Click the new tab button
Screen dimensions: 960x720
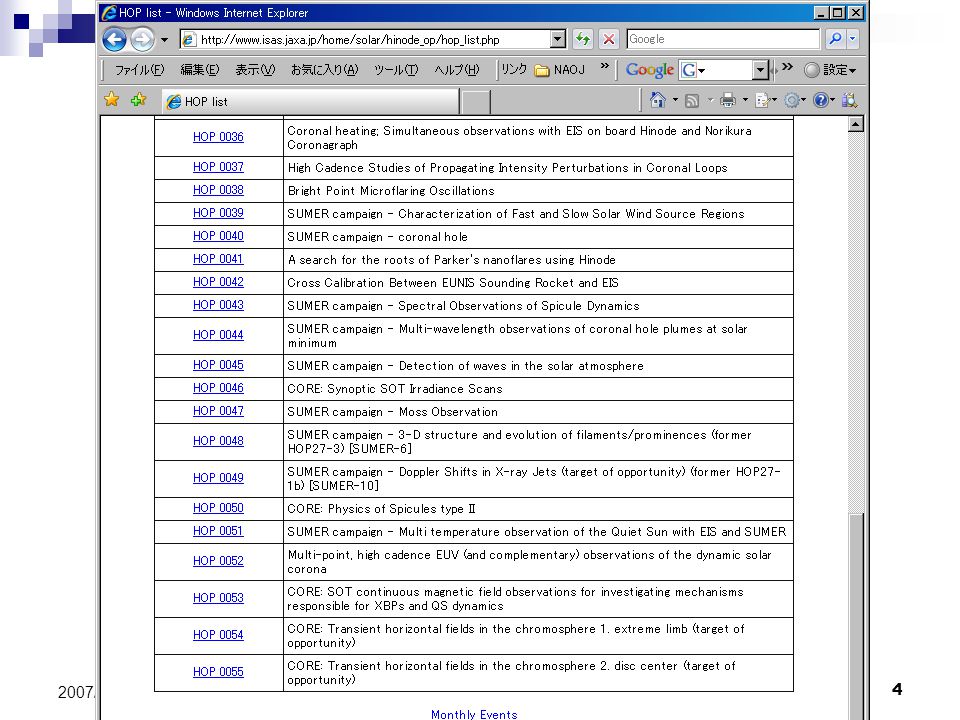pos(476,102)
